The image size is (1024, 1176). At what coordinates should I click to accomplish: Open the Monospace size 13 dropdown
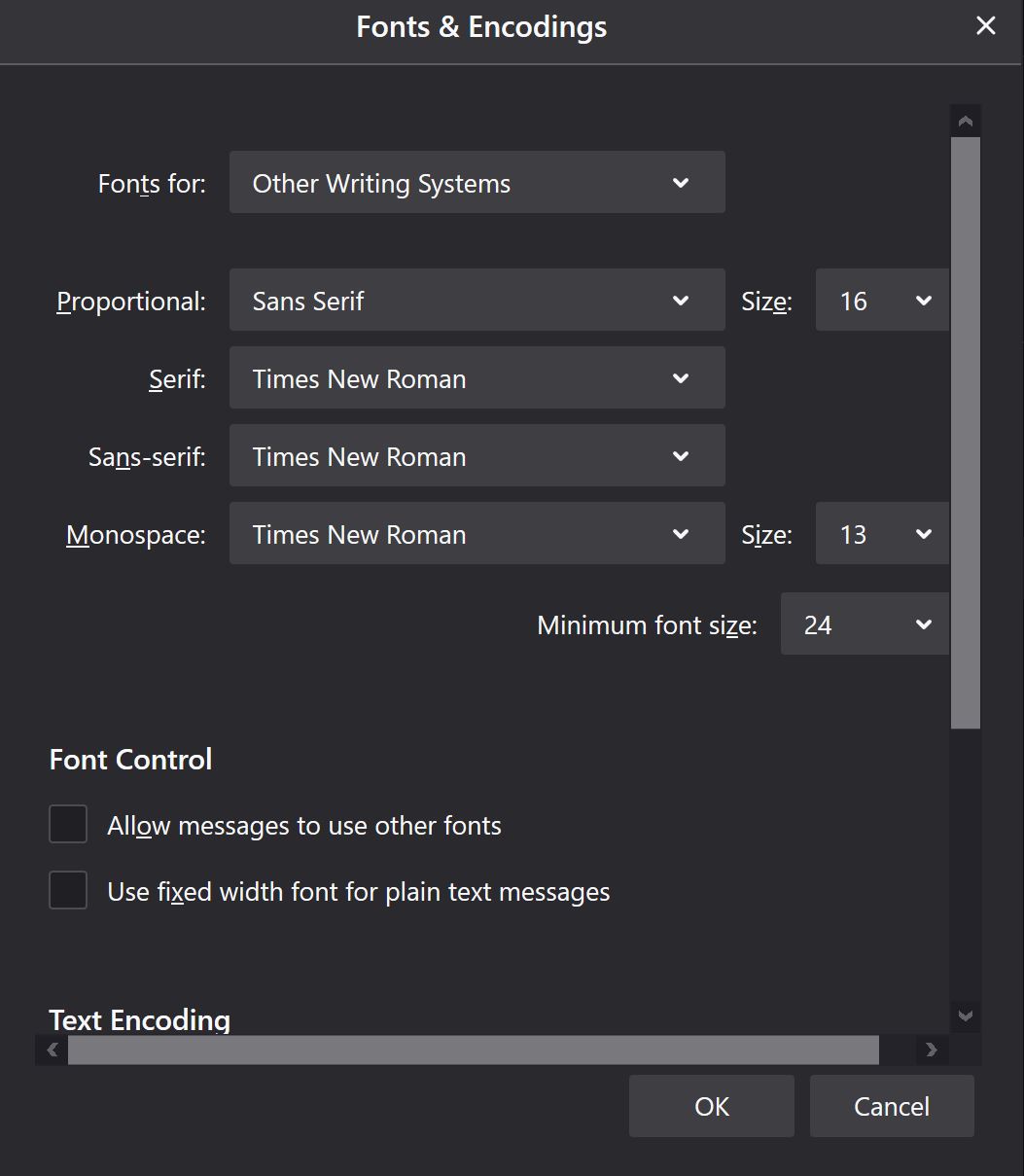(x=882, y=534)
